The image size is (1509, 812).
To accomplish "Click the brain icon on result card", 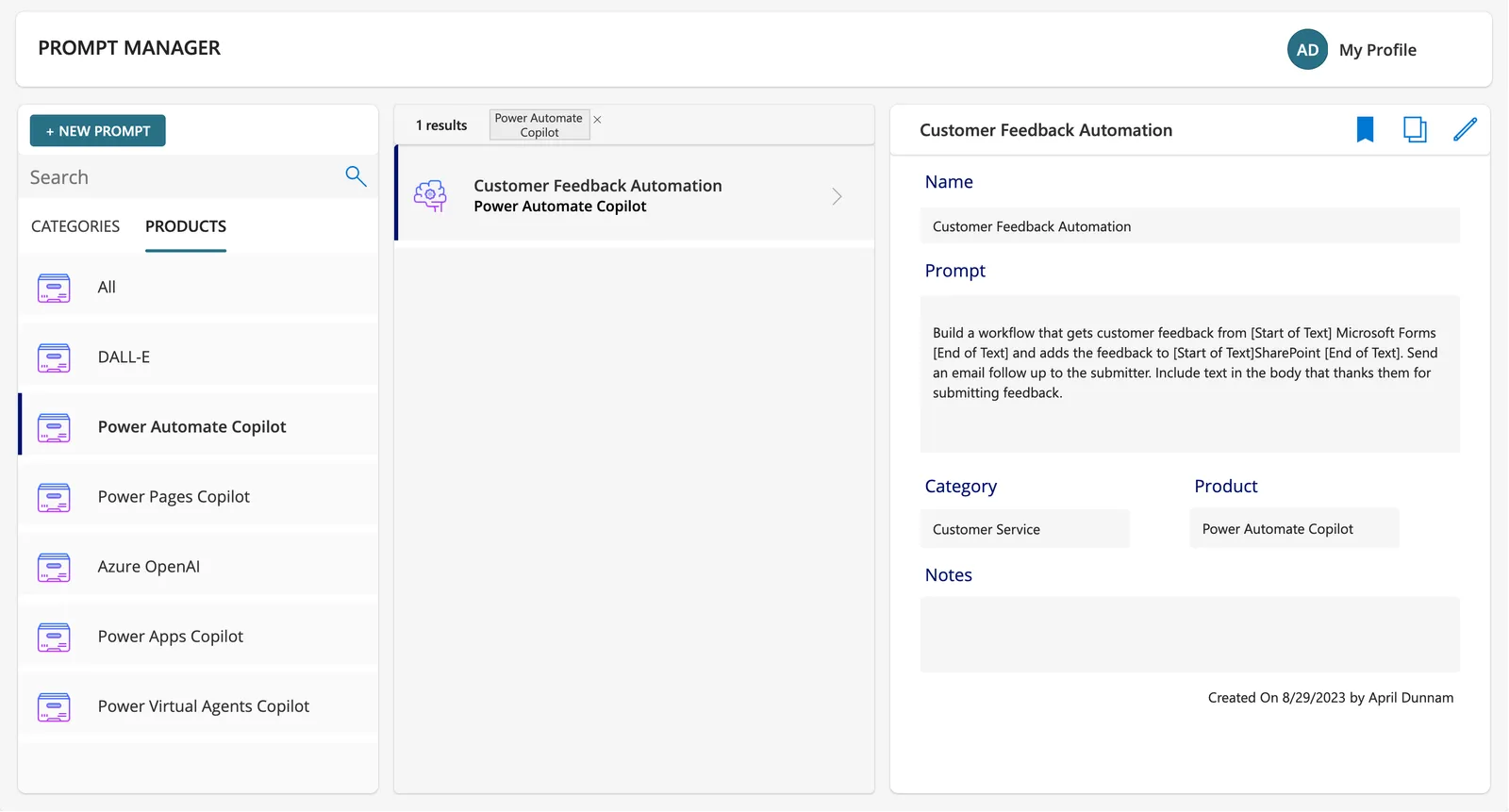I will tap(430, 195).
